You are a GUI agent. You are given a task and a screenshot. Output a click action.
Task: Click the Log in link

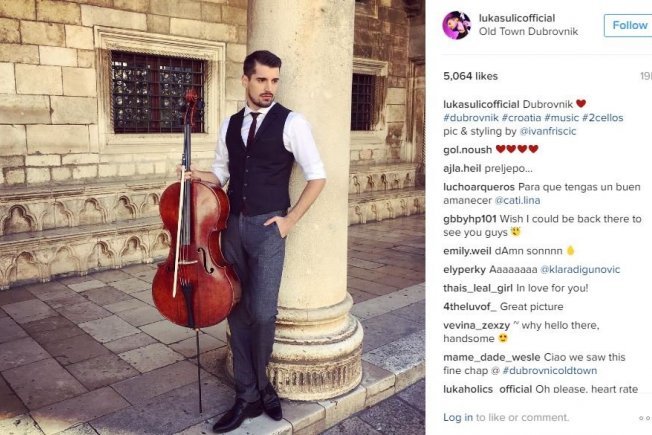[x=458, y=417]
